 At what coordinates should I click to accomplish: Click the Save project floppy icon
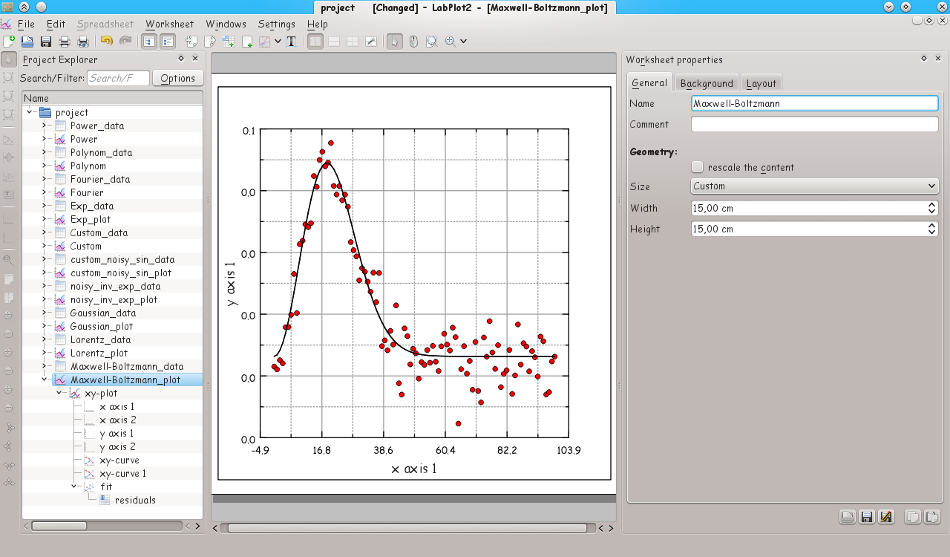click(45, 41)
